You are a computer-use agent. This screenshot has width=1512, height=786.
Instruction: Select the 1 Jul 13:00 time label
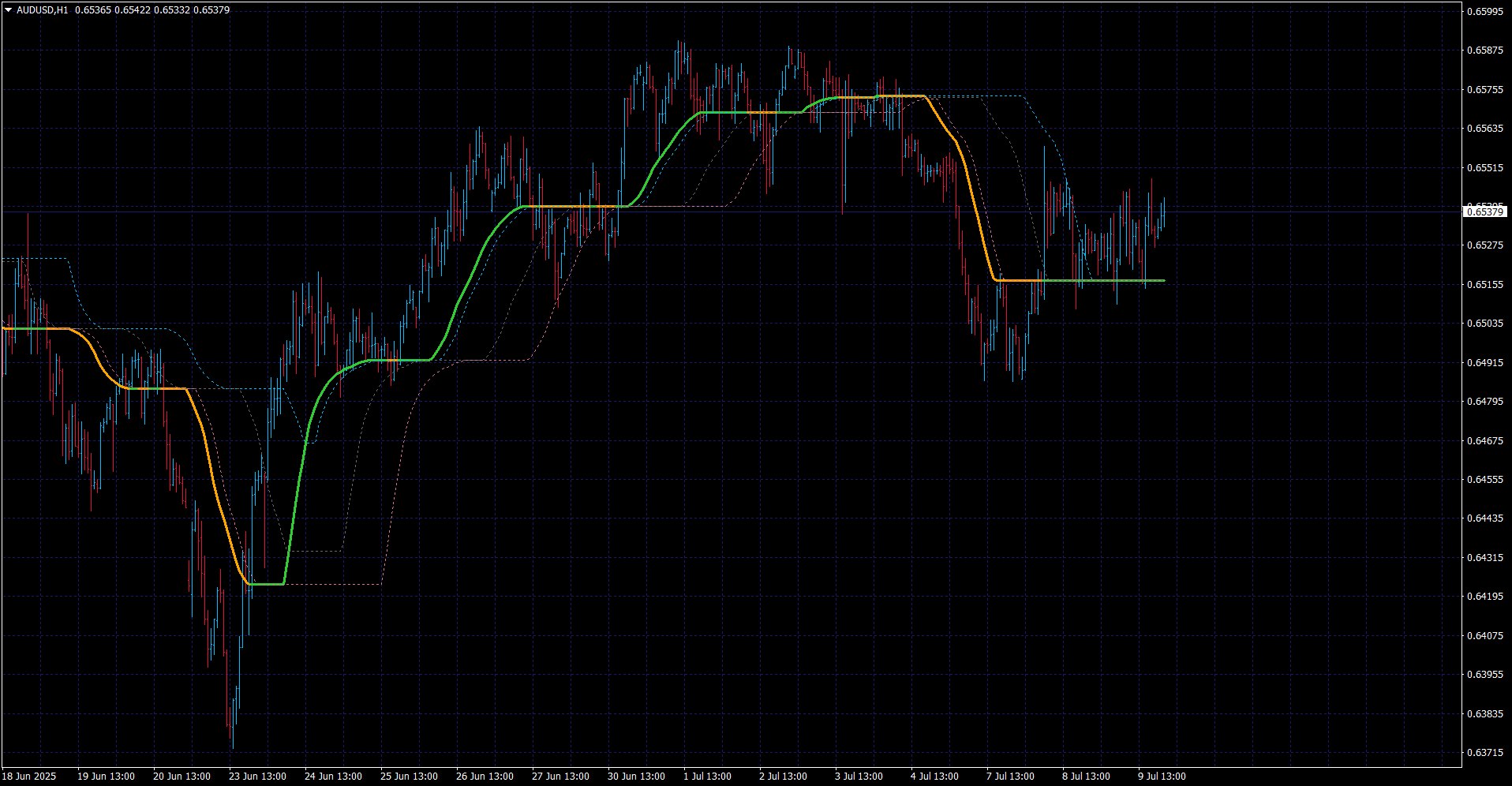coord(707,777)
